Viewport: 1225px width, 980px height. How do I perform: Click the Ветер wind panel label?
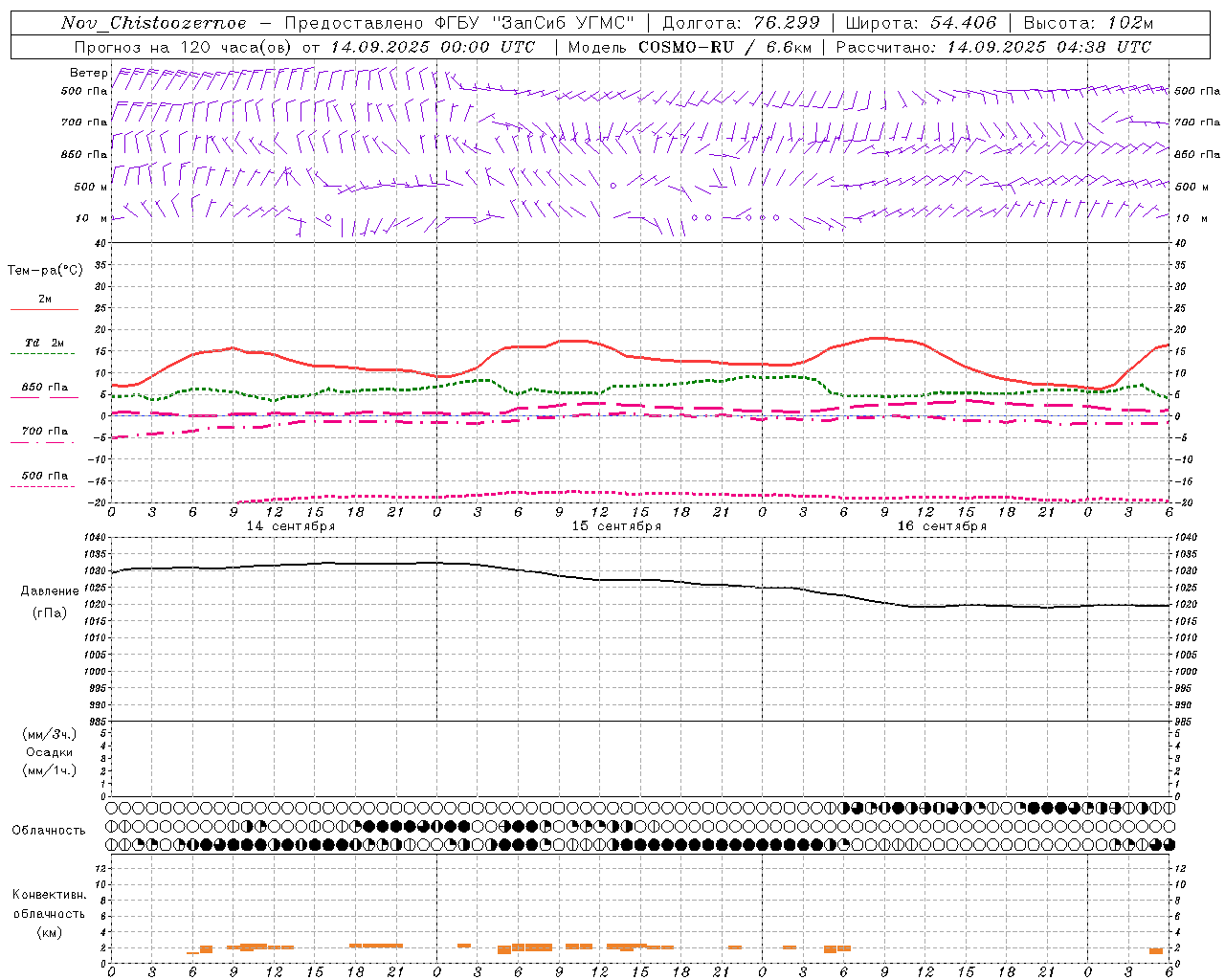[x=88, y=73]
